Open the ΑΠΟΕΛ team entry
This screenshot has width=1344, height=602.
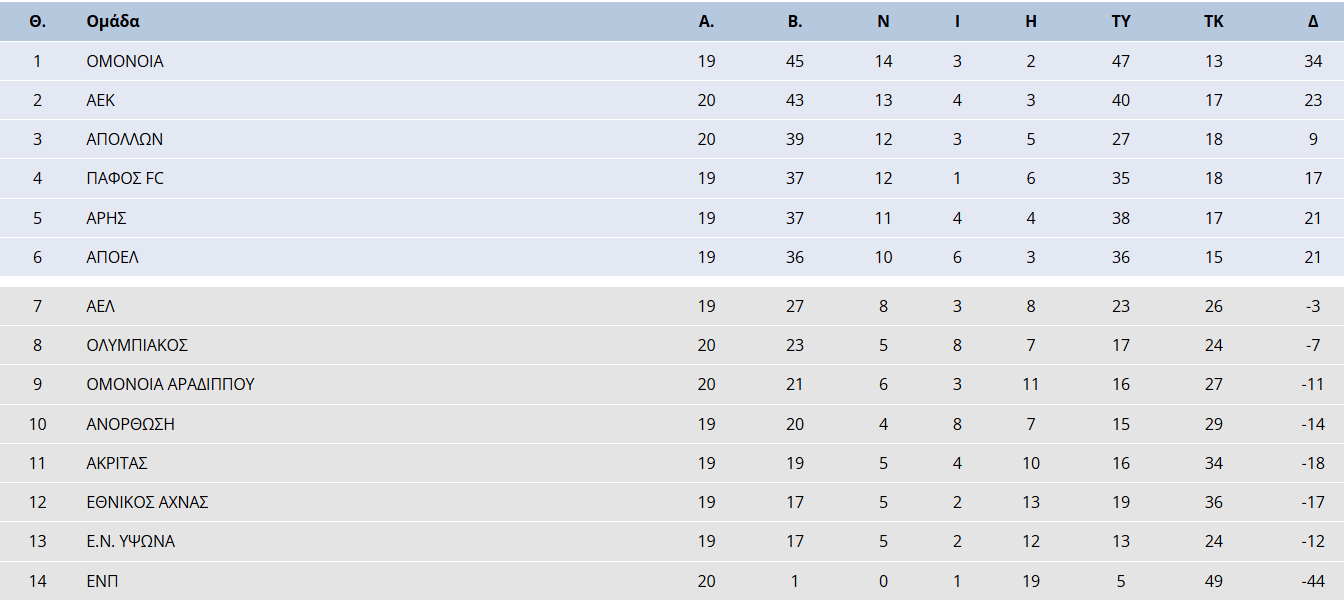[x=112, y=257]
